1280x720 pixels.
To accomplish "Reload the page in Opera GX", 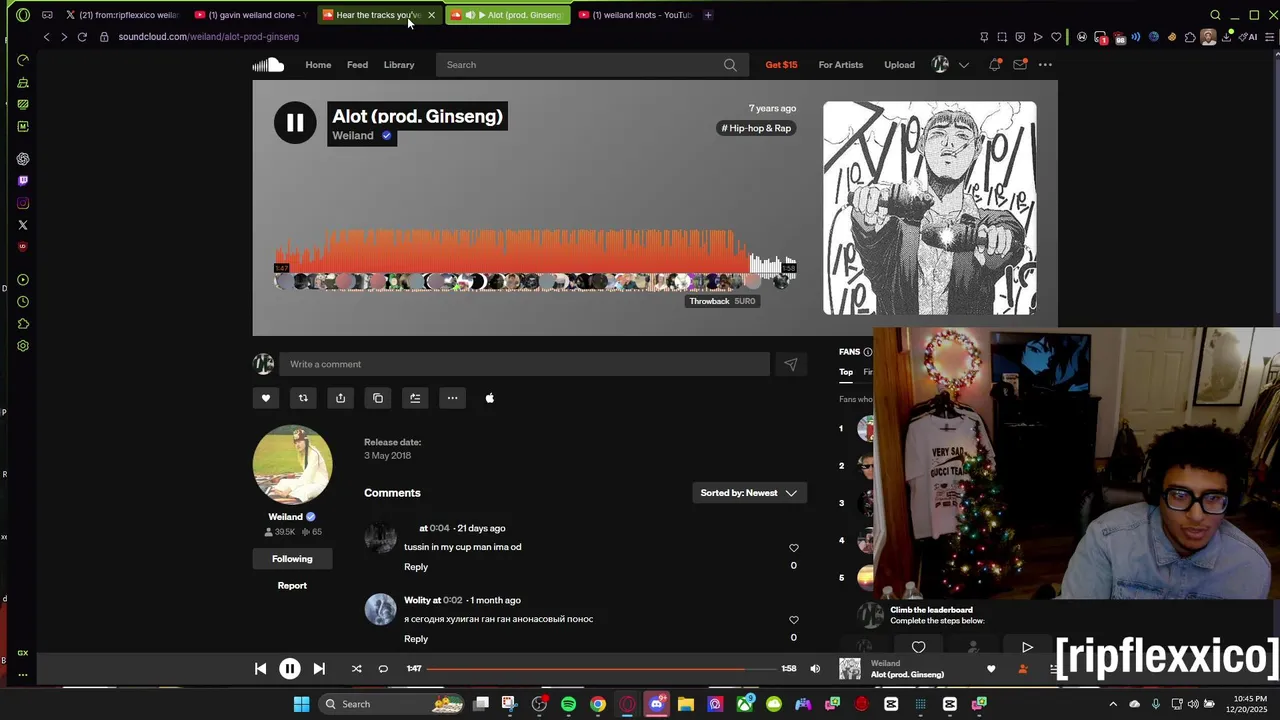I will [x=82, y=37].
